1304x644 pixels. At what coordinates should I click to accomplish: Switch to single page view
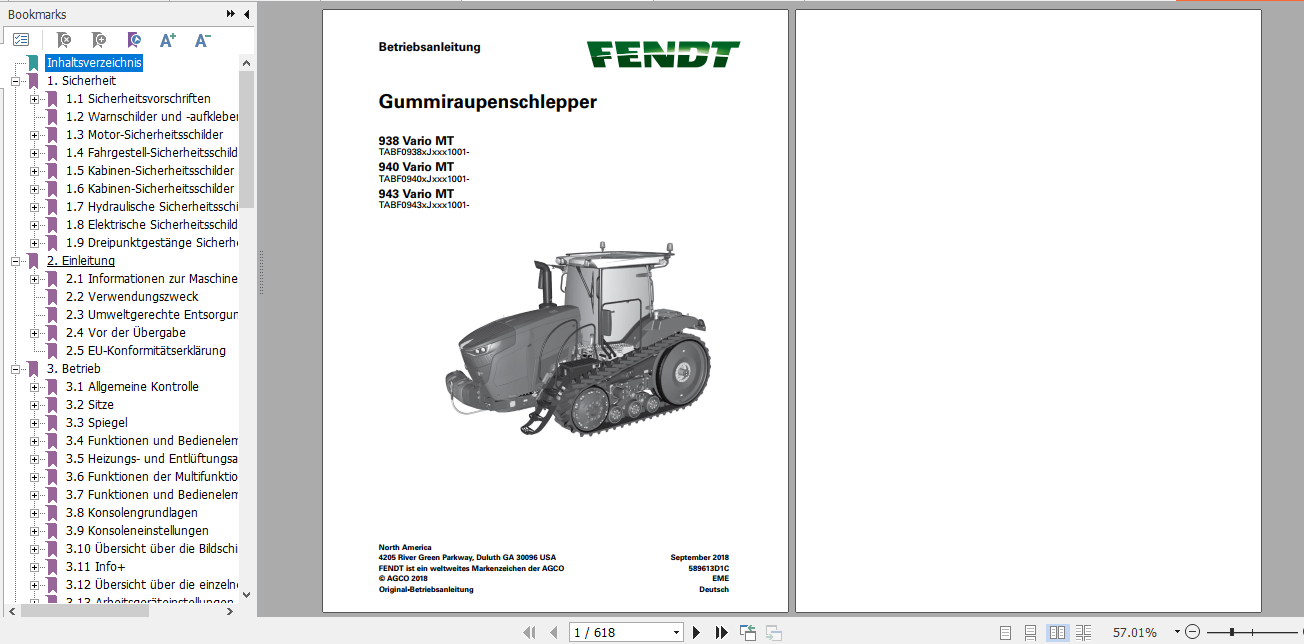click(x=1006, y=632)
